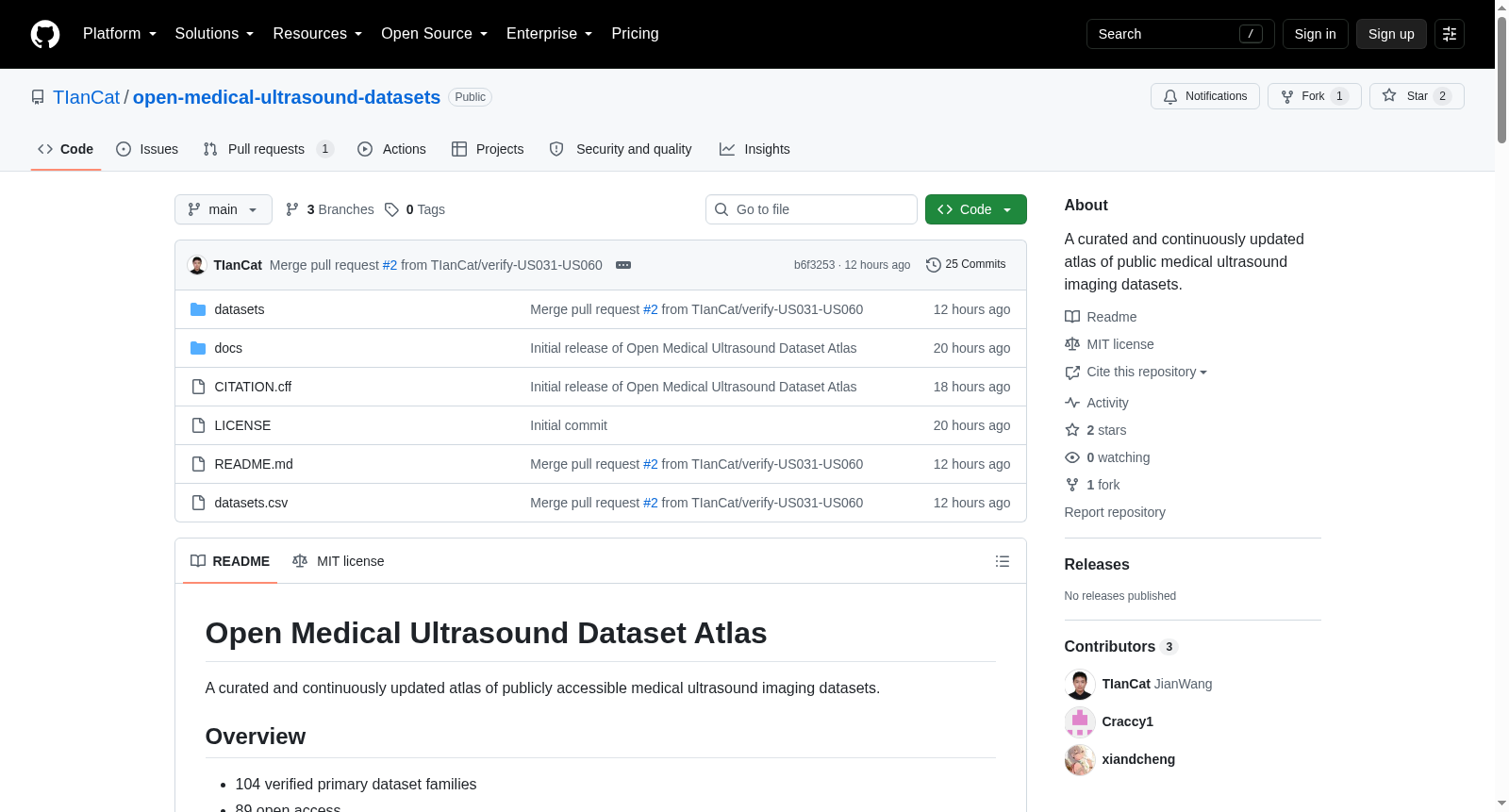Fork this repository
Viewport: 1509px width, 812px height.
[1314, 96]
